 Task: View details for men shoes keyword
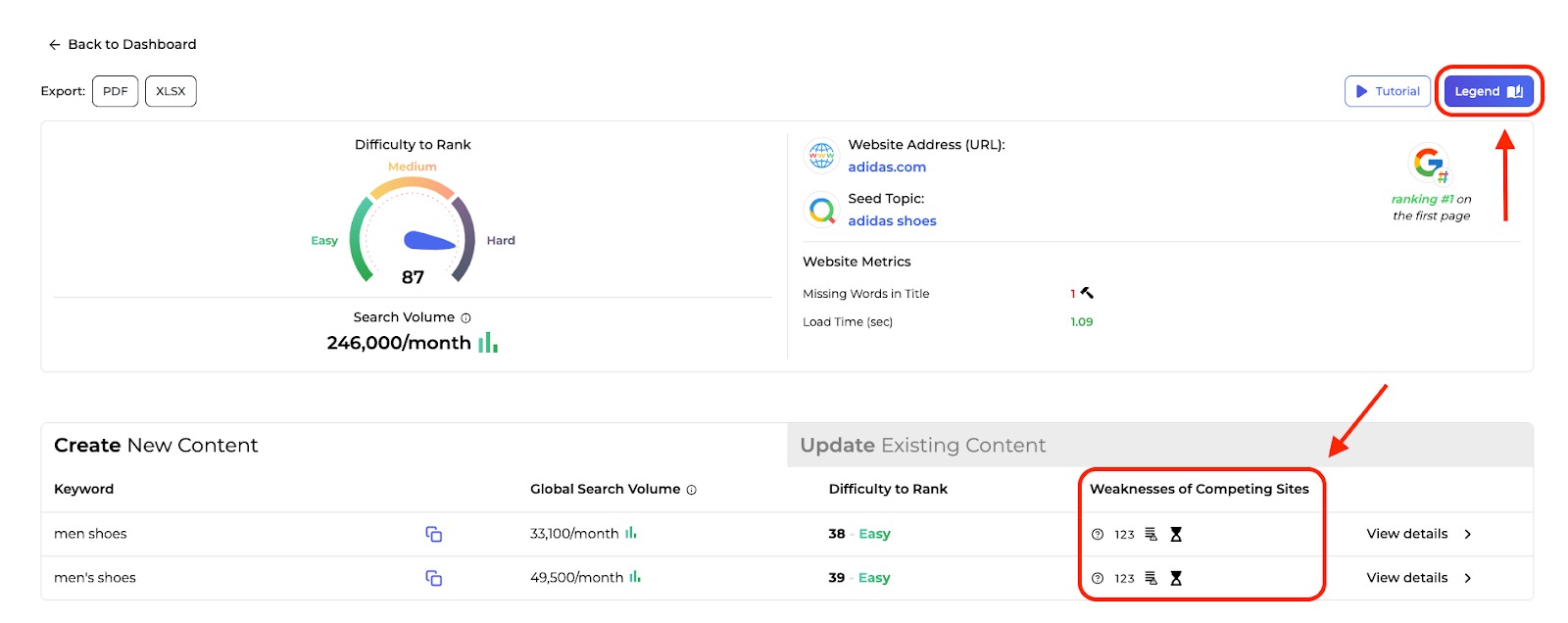(1407, 534)
